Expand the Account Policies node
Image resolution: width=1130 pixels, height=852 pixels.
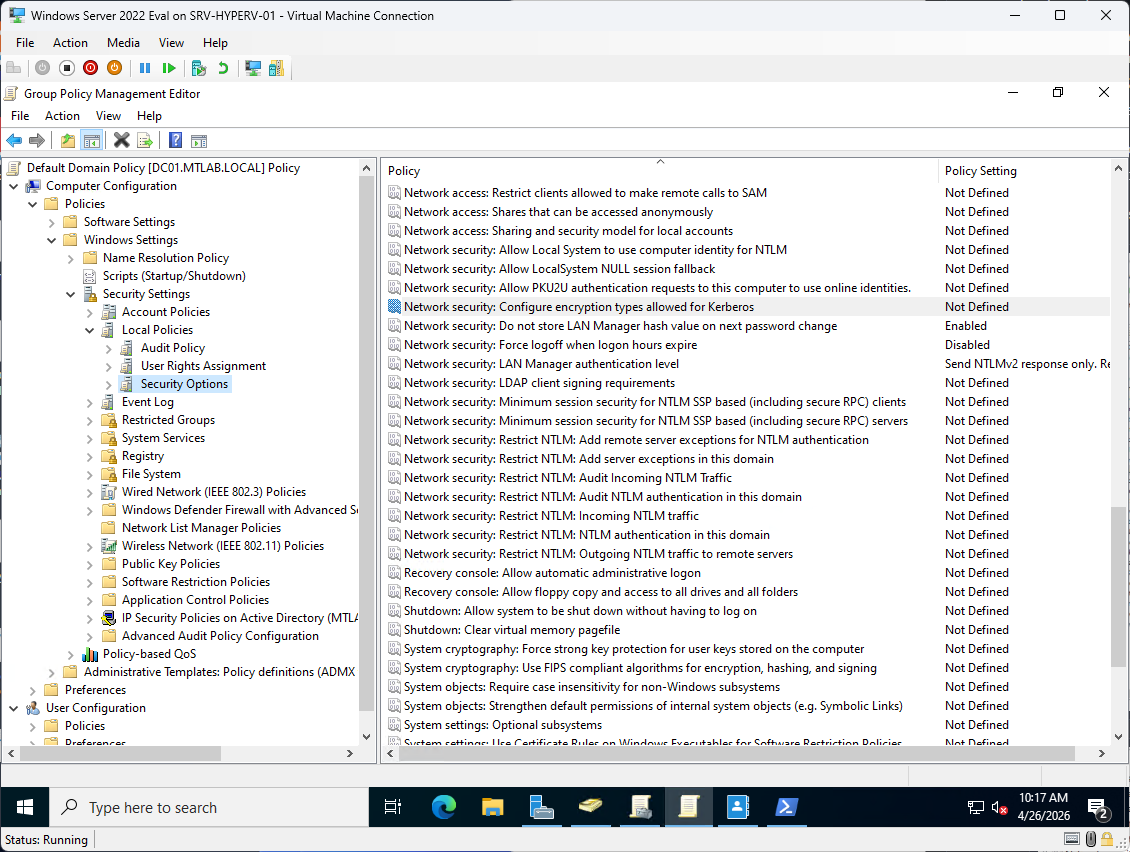click(89, 313)
